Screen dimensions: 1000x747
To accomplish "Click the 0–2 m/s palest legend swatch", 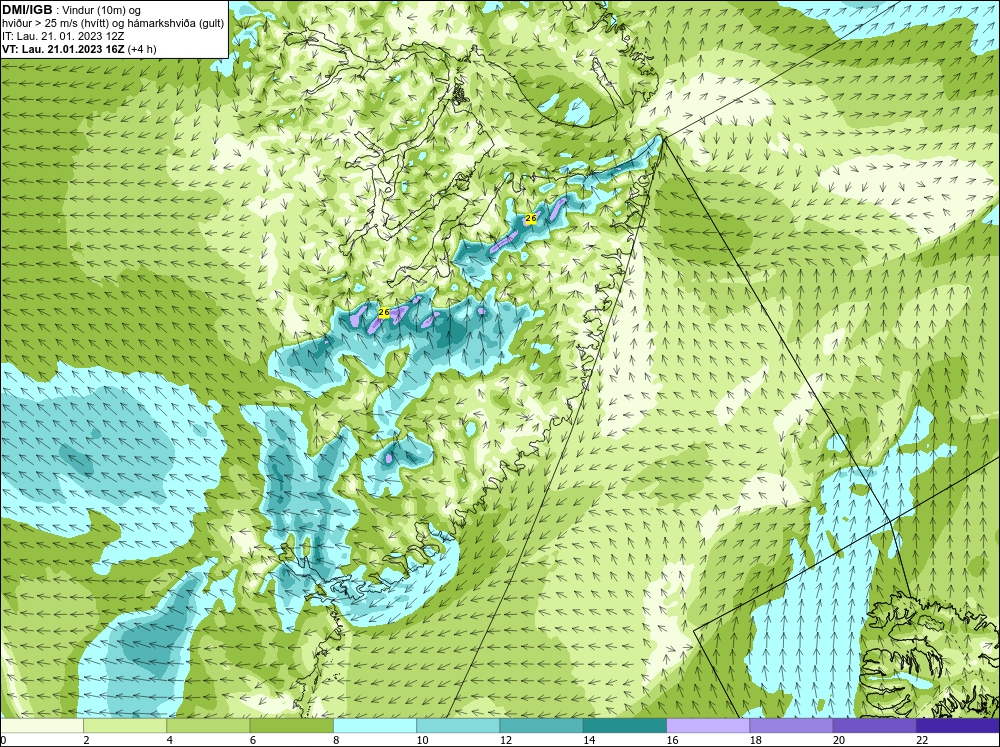I will click(41, 726).
